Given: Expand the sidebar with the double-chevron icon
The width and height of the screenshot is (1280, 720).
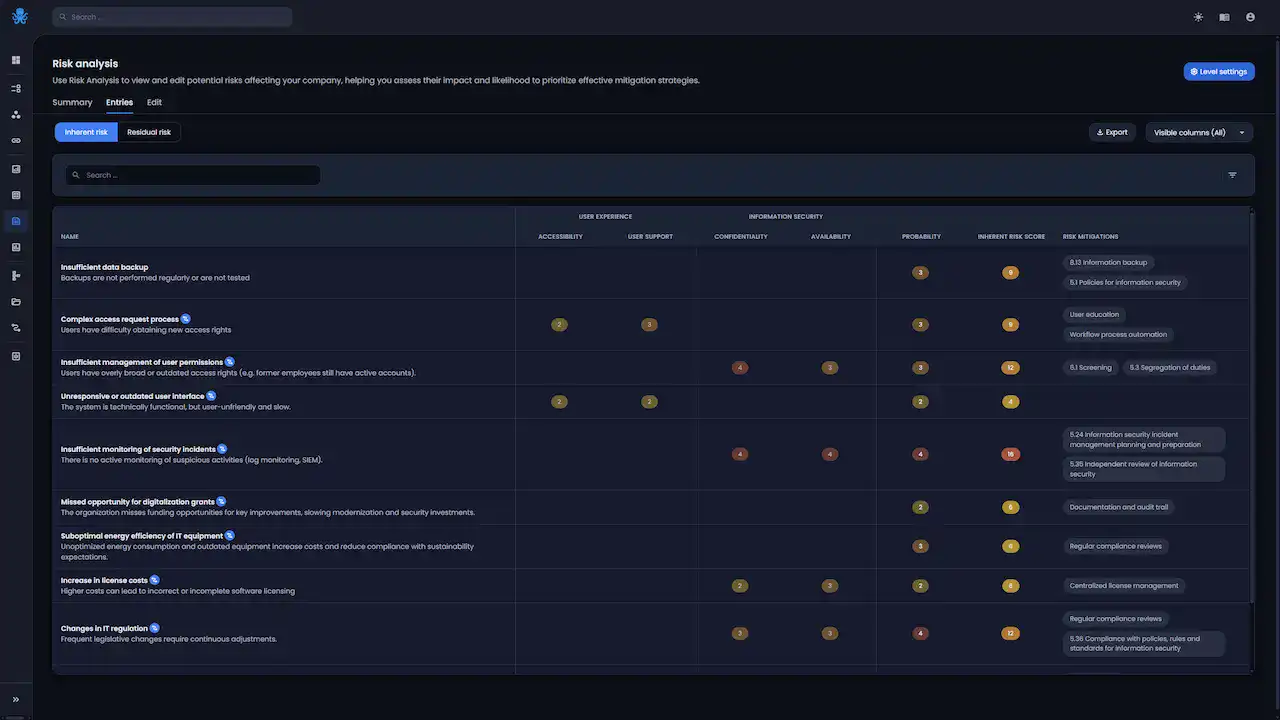Looking at the screenshot, I should [16, 699].
